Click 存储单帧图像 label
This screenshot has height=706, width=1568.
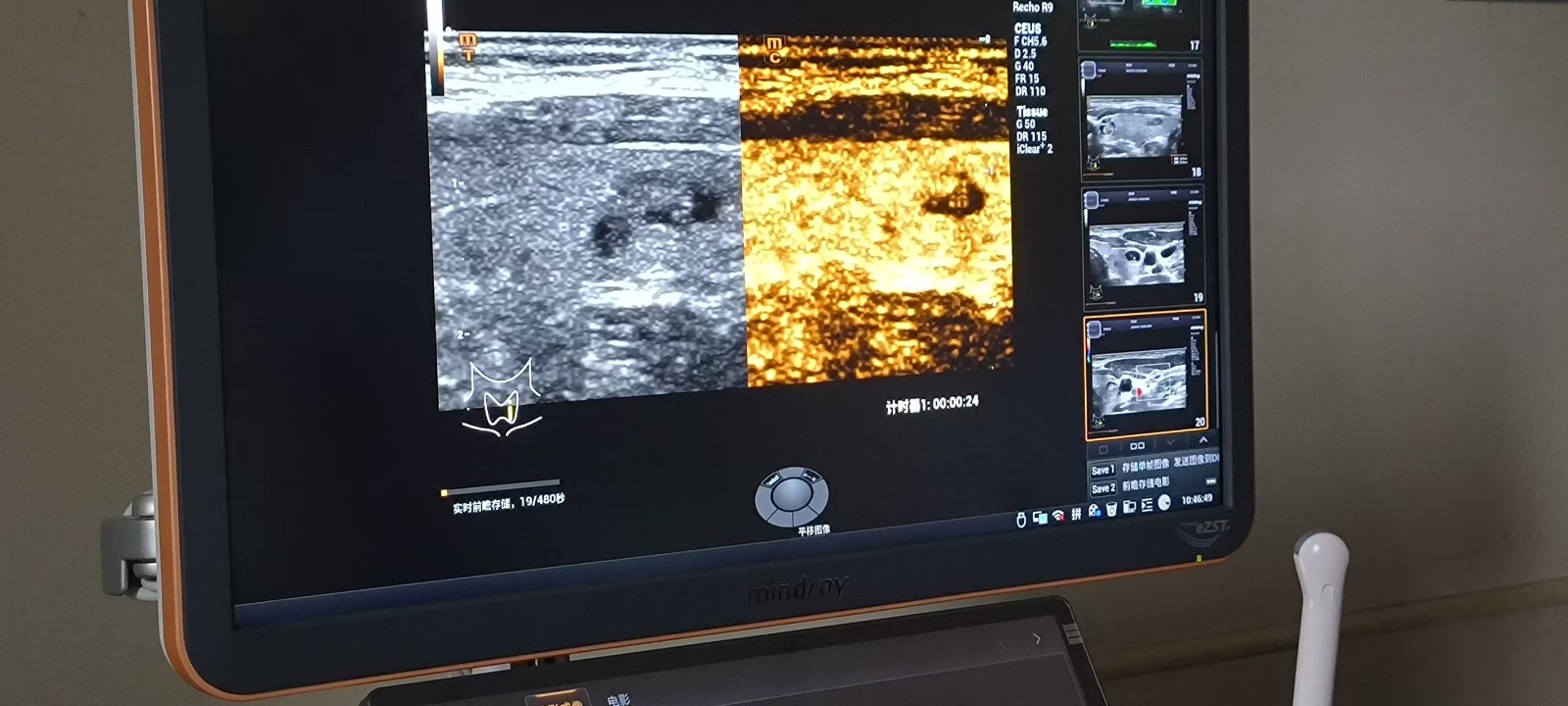(1145, 467)
